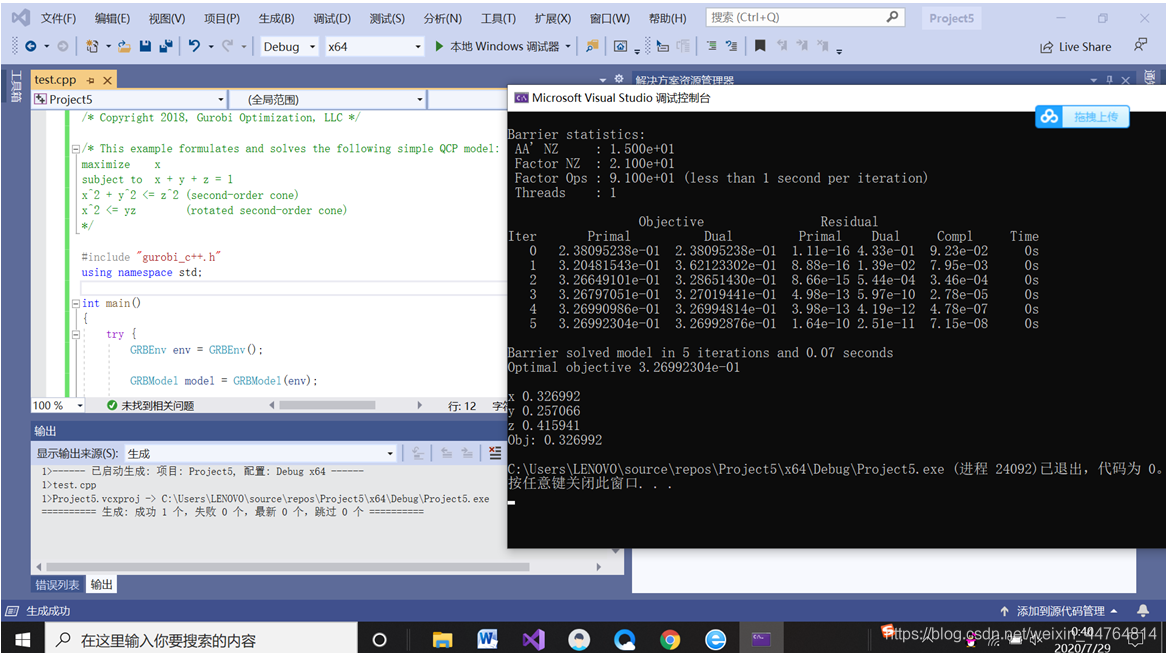The height and width of the screenshot is (653, 1167).
Task: Click 添加到源代码管理 in status bar
Action: [1059, 611]
